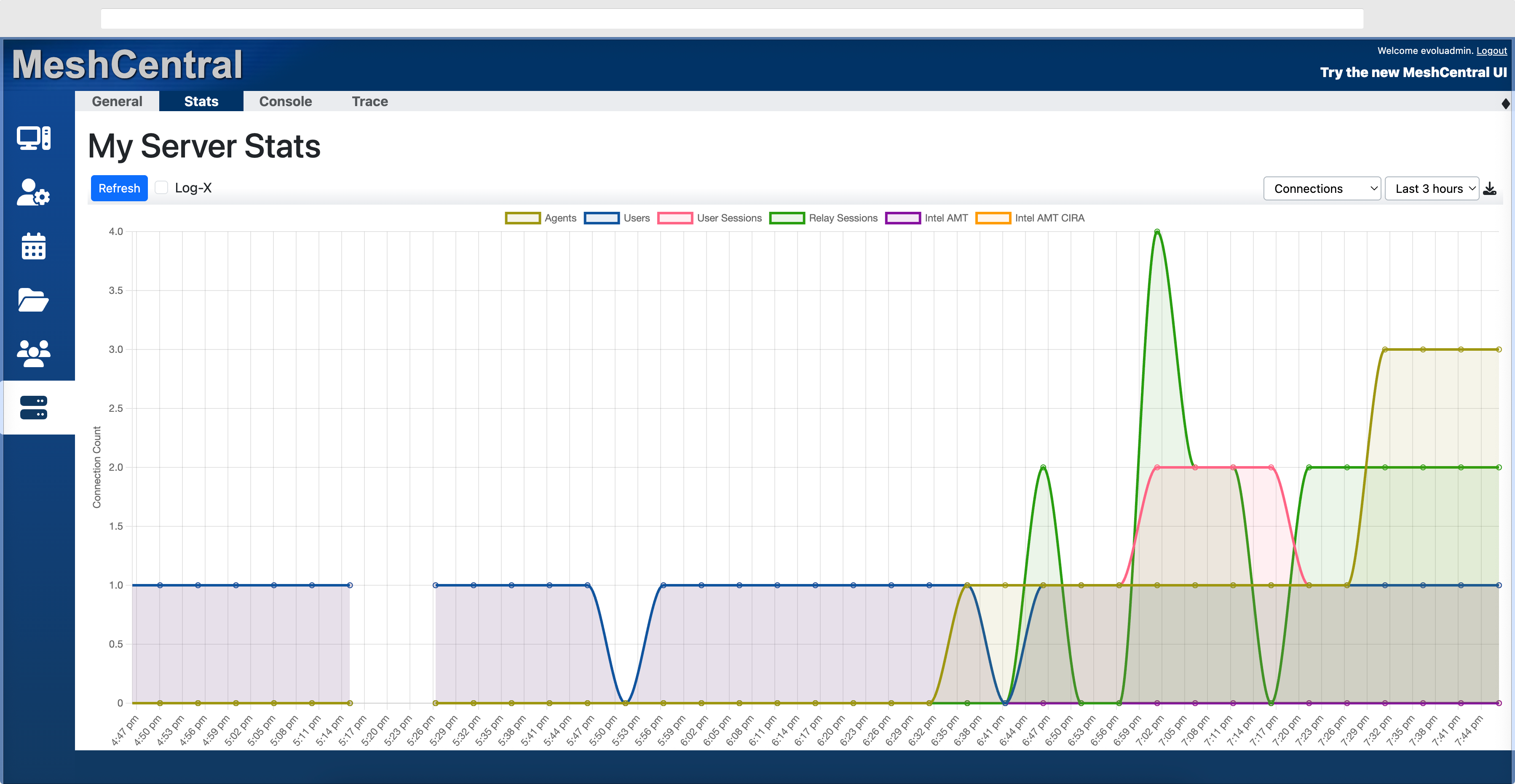Switch to the Console tab
This screenshot has width=1515, height=784.
coord(285,101)
